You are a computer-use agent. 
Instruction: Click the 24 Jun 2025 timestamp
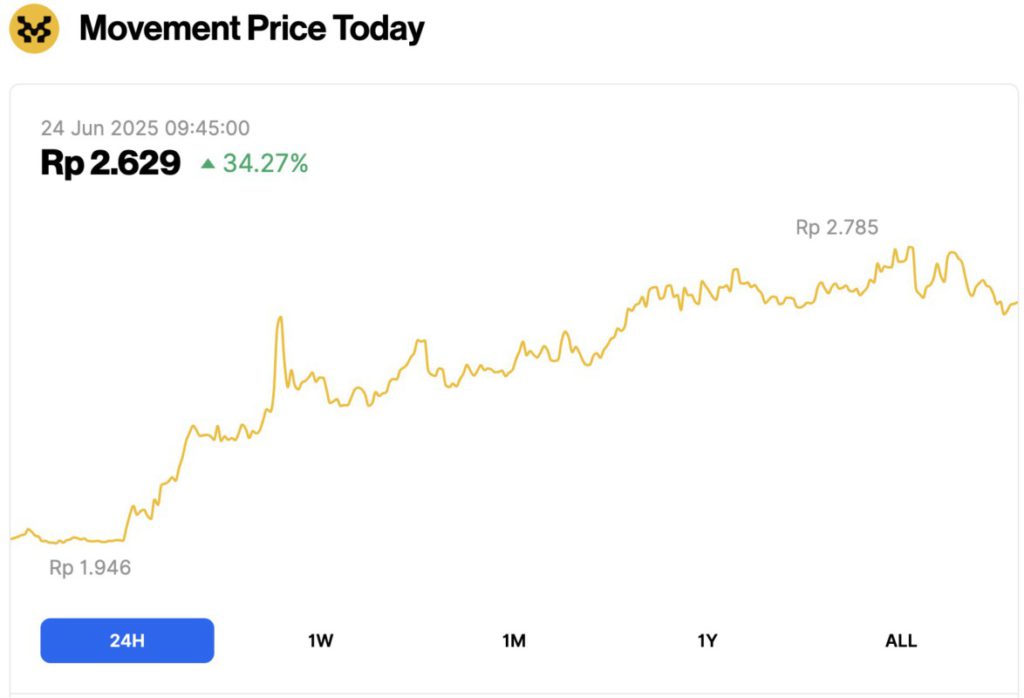145,128
